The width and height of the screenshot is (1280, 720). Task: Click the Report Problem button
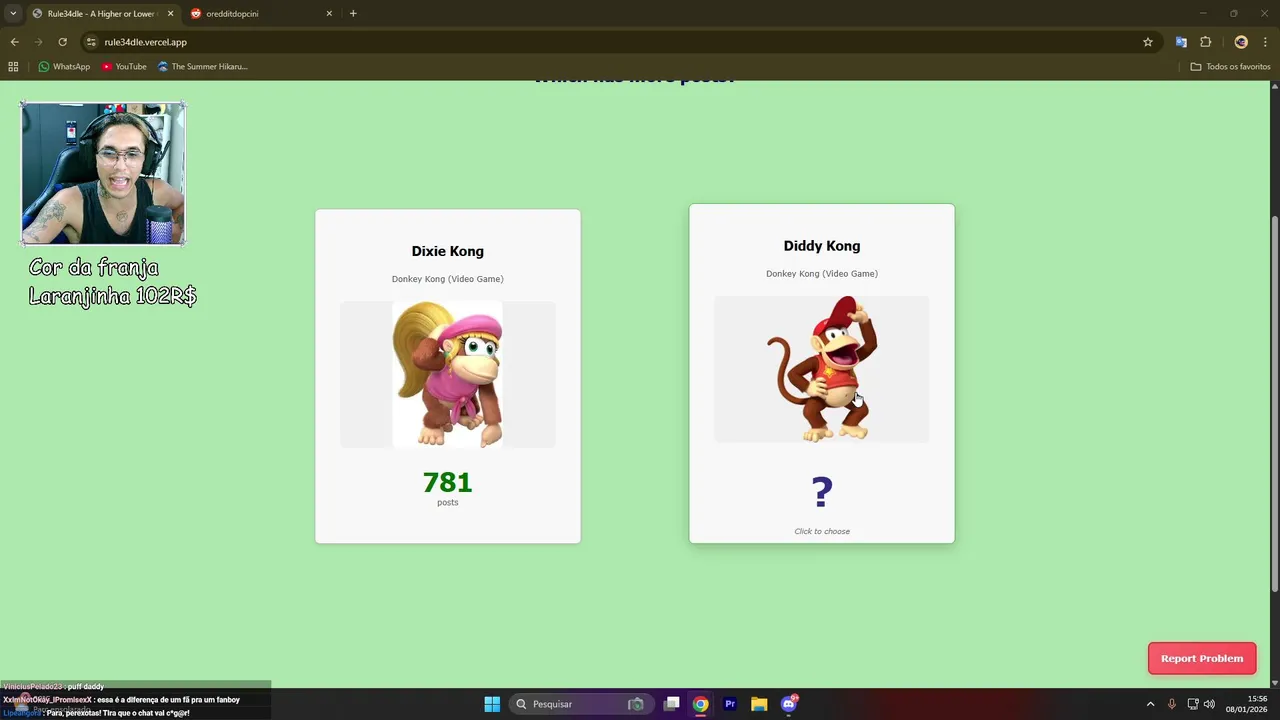tap(1202, 658)
